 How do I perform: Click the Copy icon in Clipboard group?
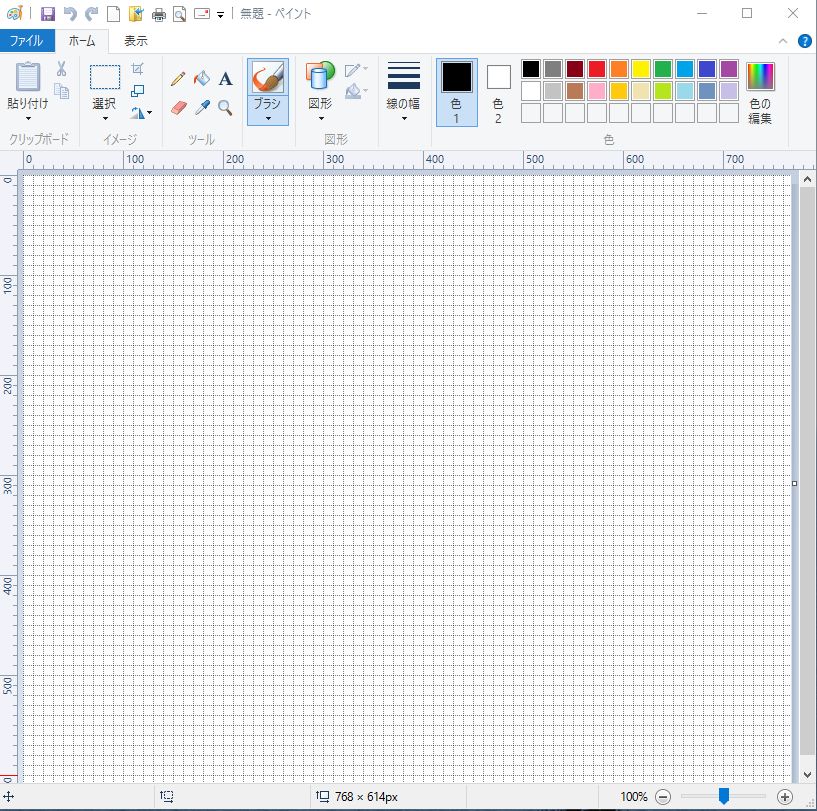61,91
